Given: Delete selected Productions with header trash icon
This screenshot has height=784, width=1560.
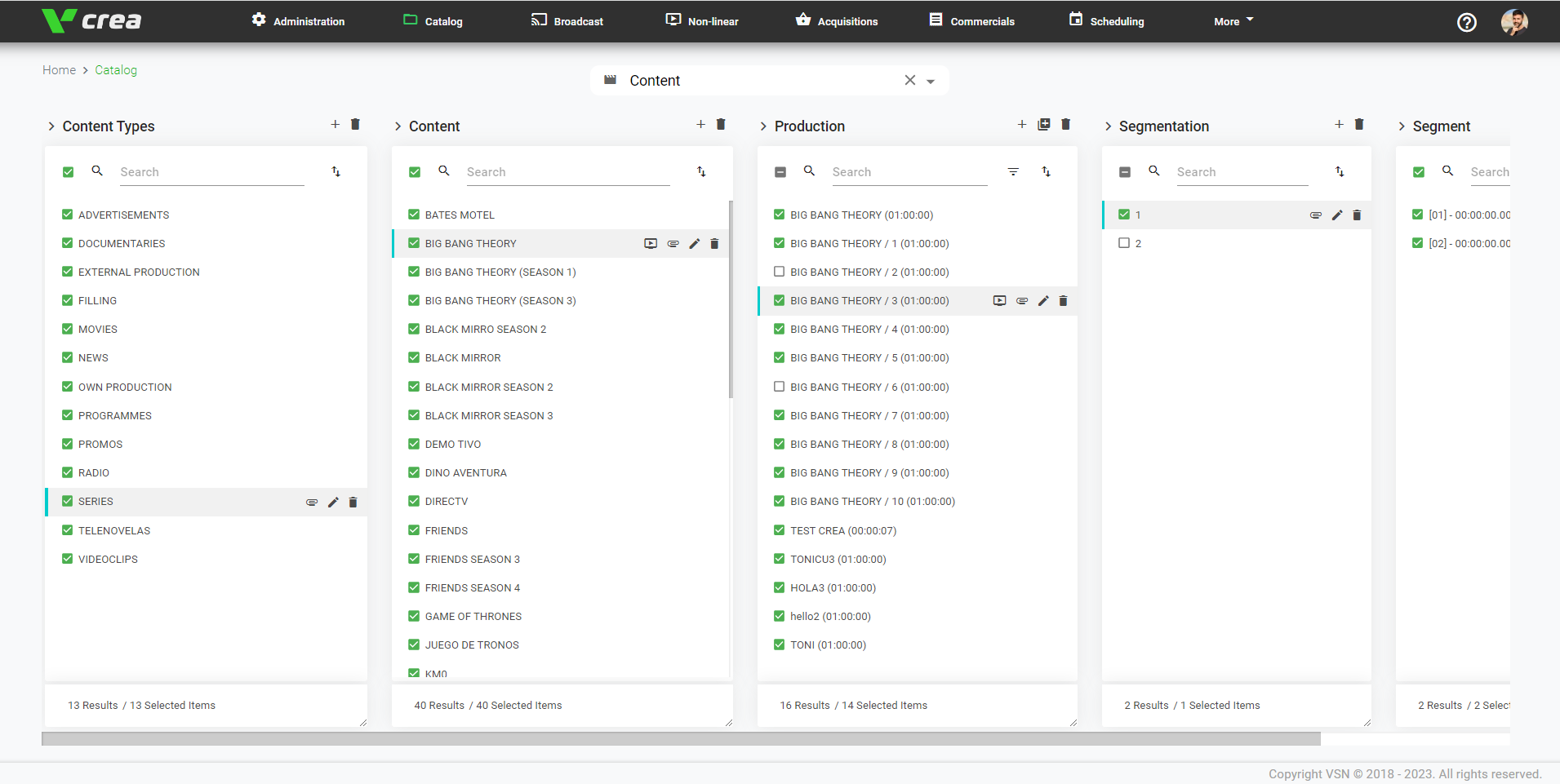Looking at the screenshot, I should pyautogui.click(x=1065, y=124).
